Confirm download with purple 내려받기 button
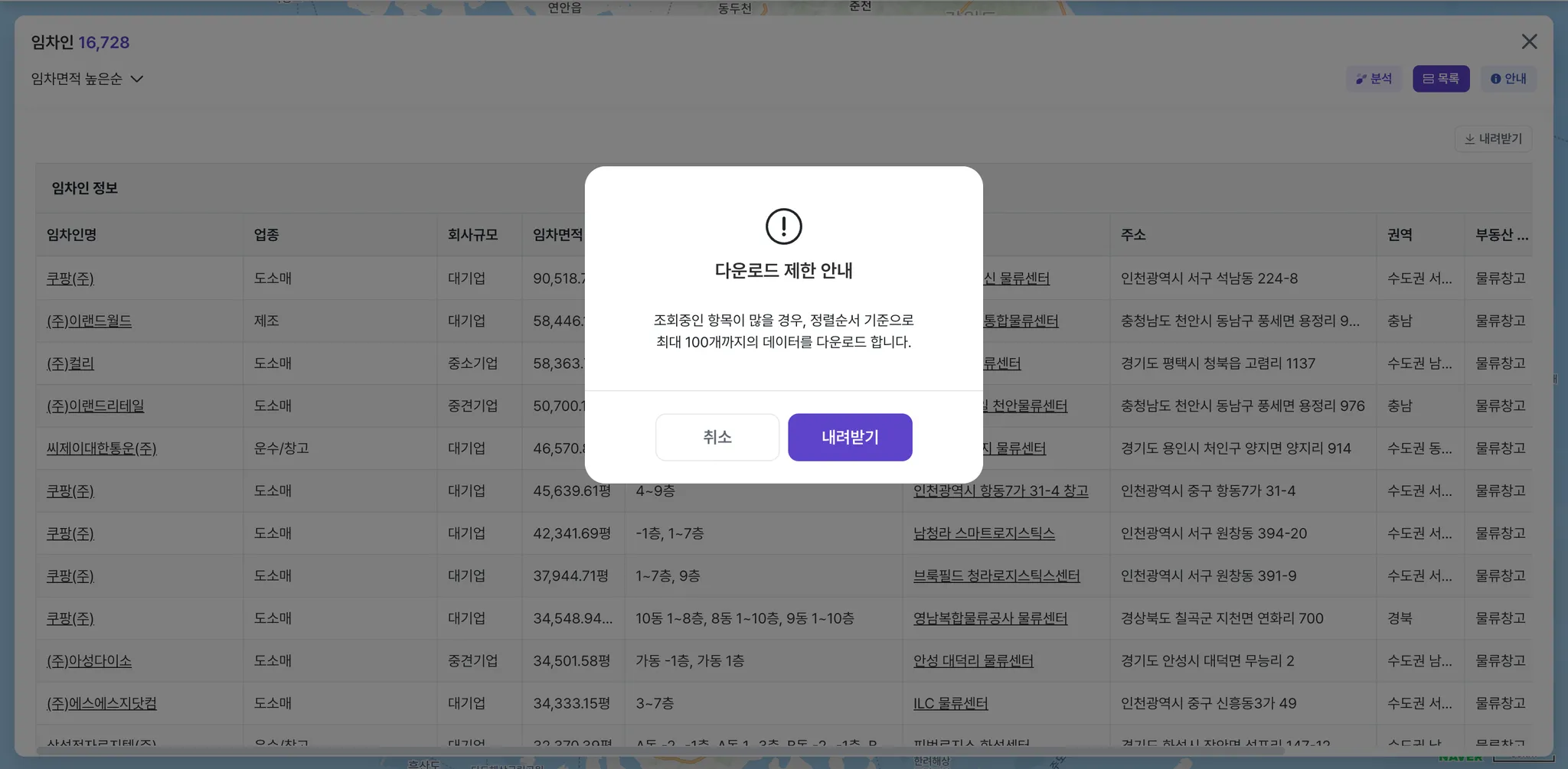This screenshot has height=769, width=1568. [850, 437]
